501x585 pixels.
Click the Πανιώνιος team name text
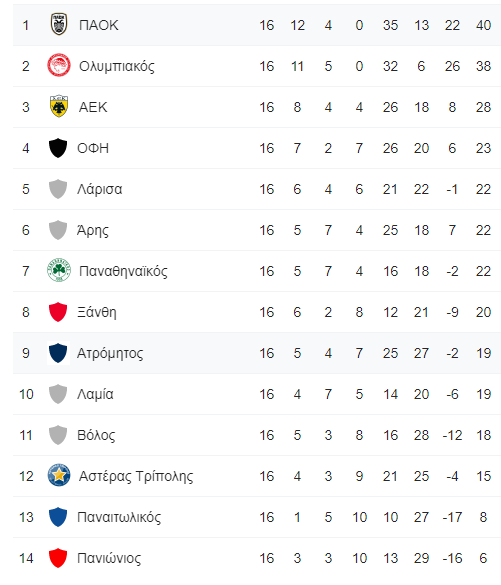[109, 559]
